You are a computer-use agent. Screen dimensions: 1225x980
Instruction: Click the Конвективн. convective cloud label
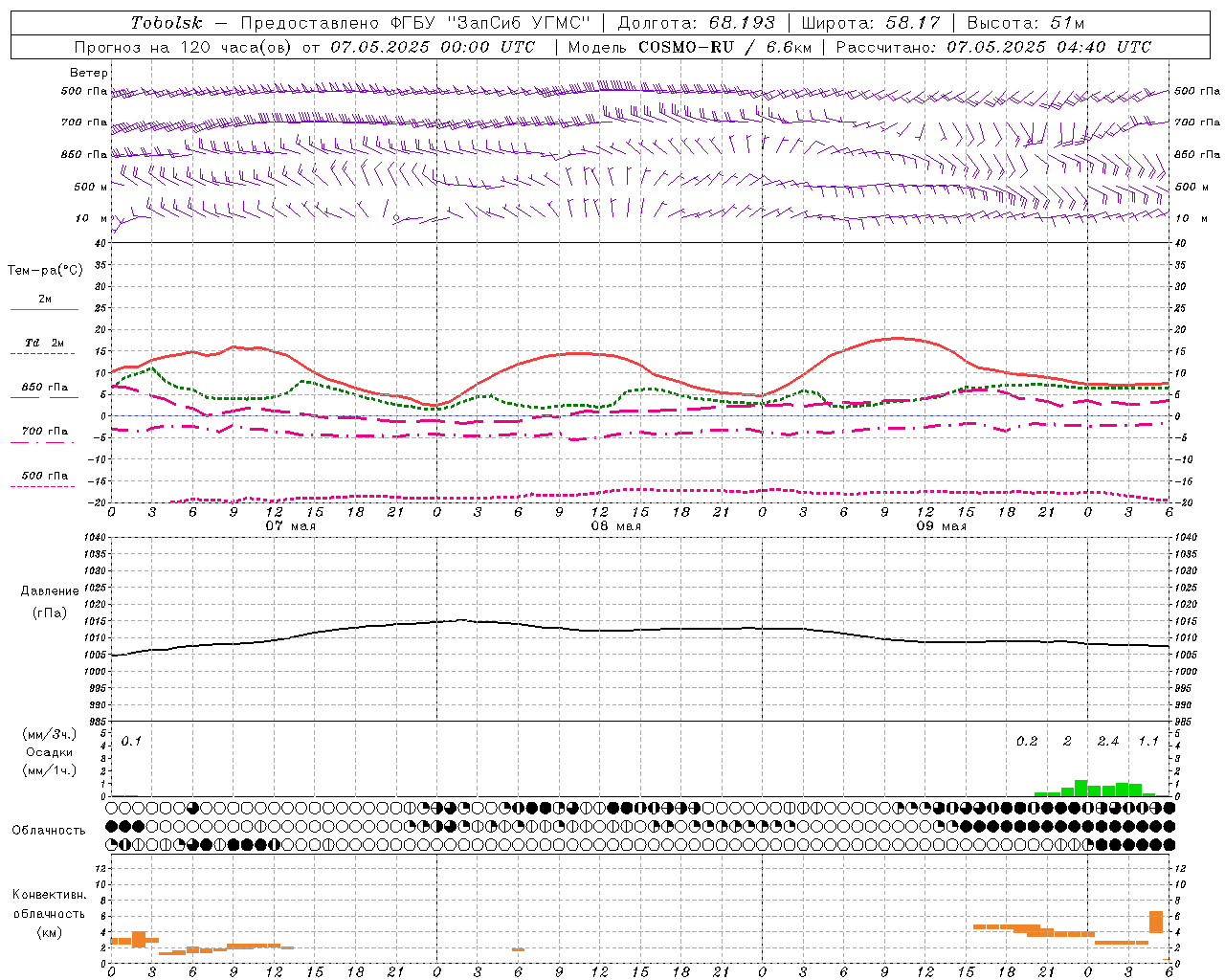50,895
